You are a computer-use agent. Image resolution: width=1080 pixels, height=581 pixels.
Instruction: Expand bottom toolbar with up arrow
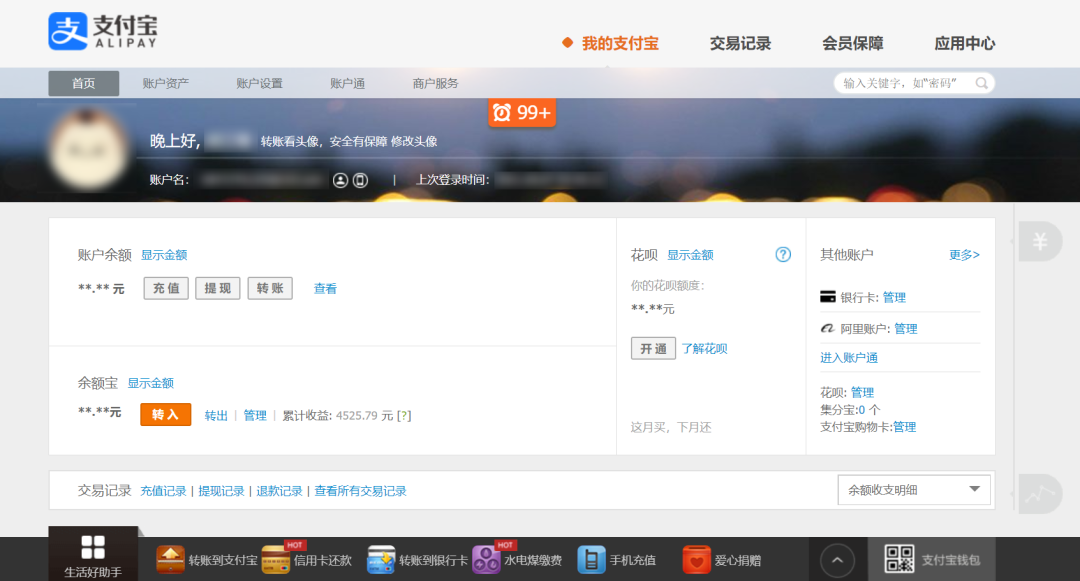[x=838, y=560]
